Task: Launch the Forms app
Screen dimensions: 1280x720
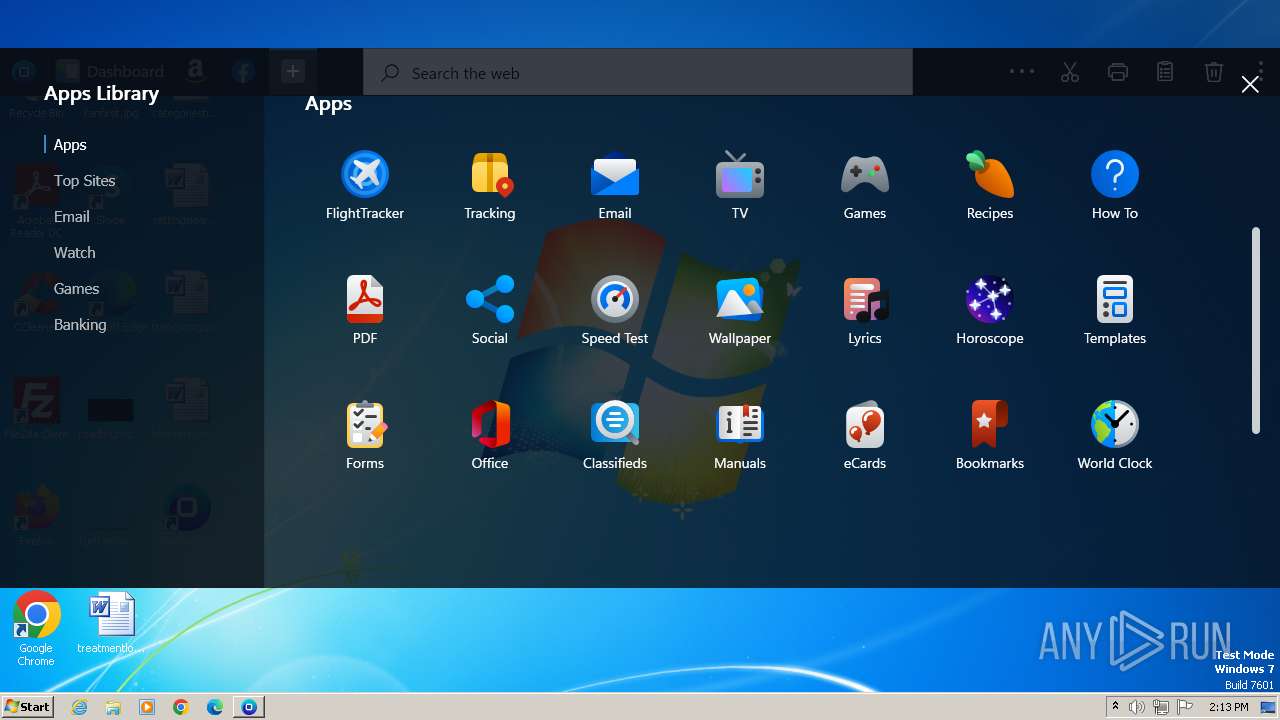Action: click(365, 436)
